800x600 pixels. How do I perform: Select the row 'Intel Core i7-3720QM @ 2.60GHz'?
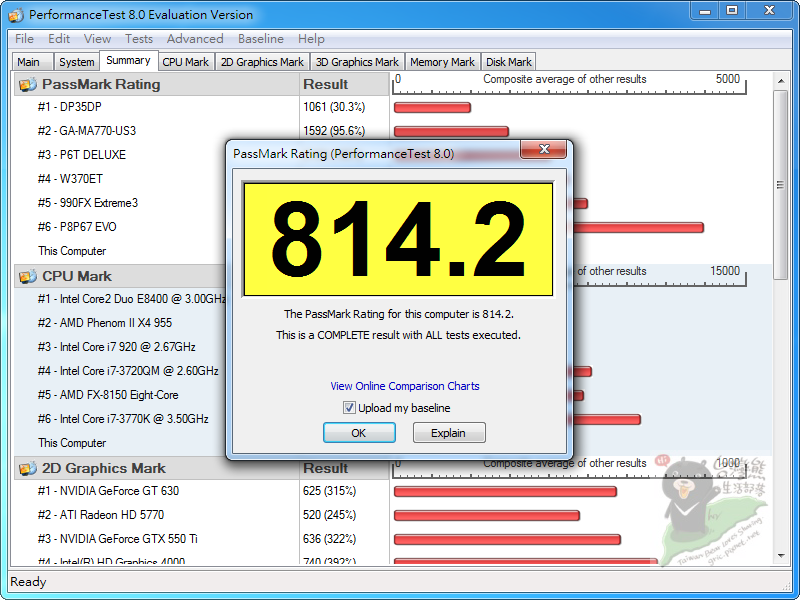tap(128, 371)
